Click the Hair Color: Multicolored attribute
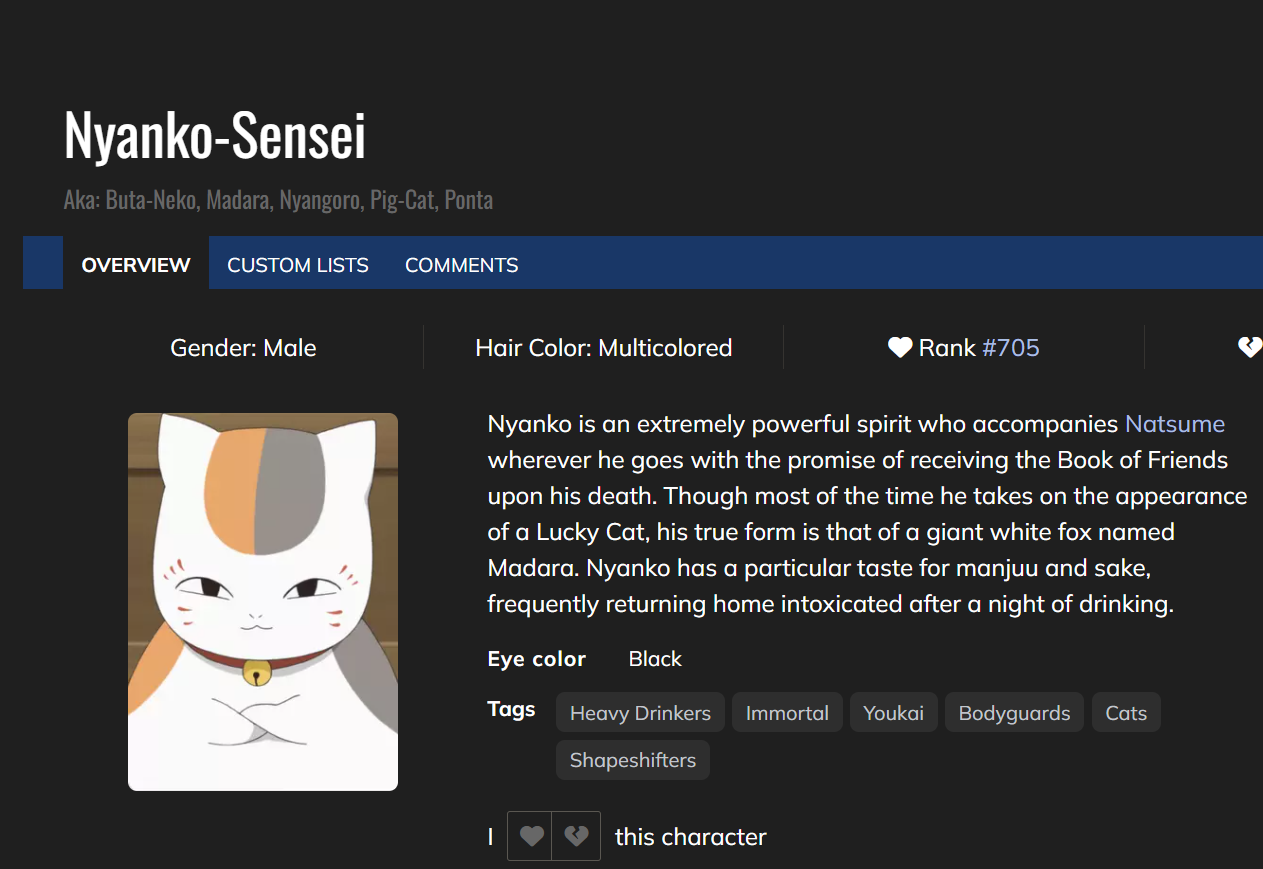 (603, 348)
